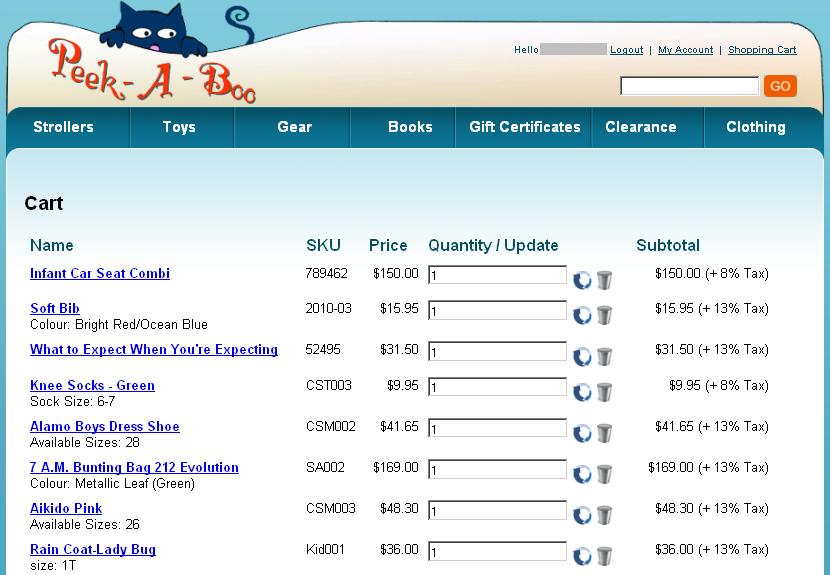This screenshot has height=575, width=830.
Task: Click update icon for Rain Coat-Lady Bug
Action: click(582, 556)
